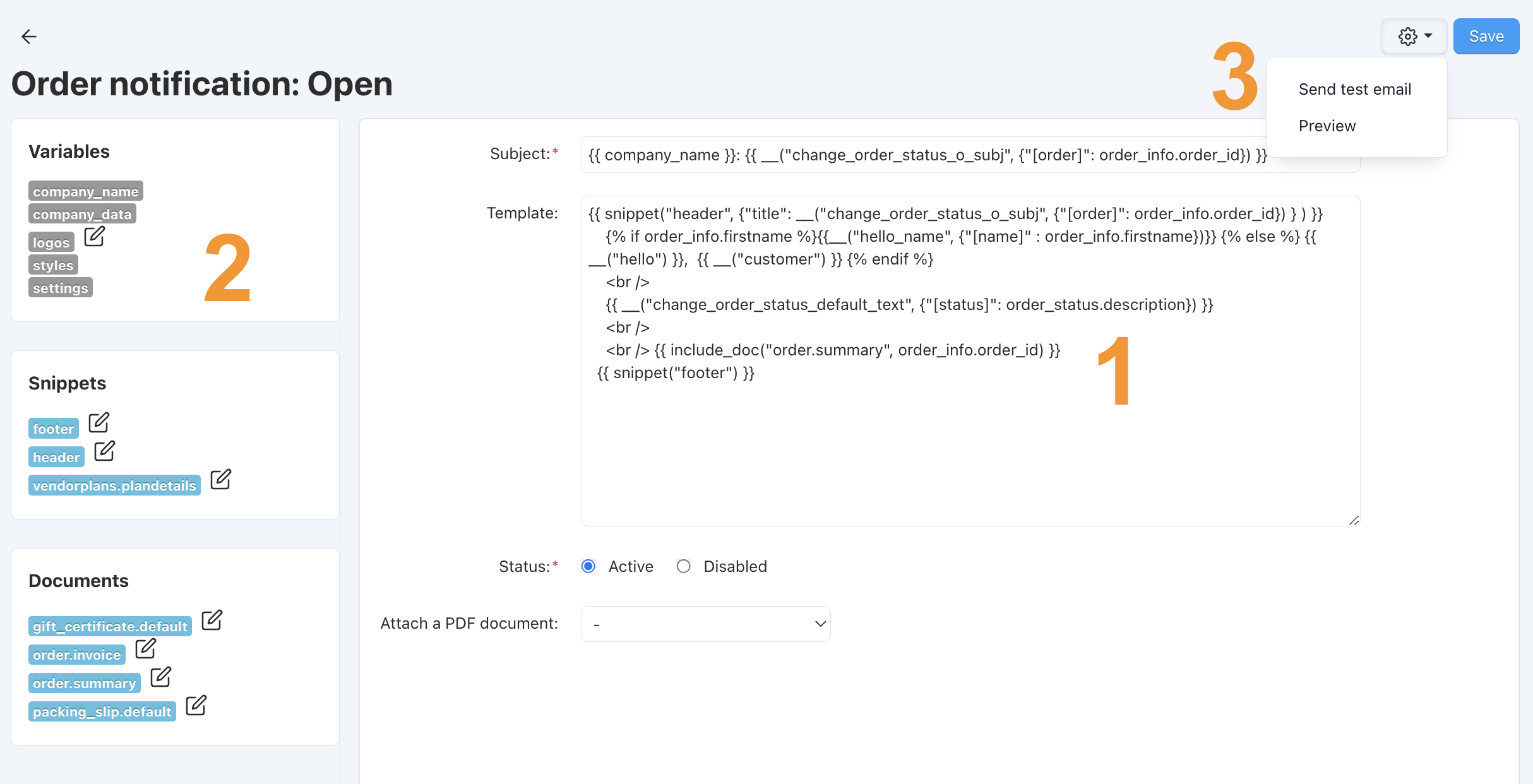Insert the vendorplans.plandetails snippet tag
Viewport: 1533px width, 784px height.
(x=114, y=485)
